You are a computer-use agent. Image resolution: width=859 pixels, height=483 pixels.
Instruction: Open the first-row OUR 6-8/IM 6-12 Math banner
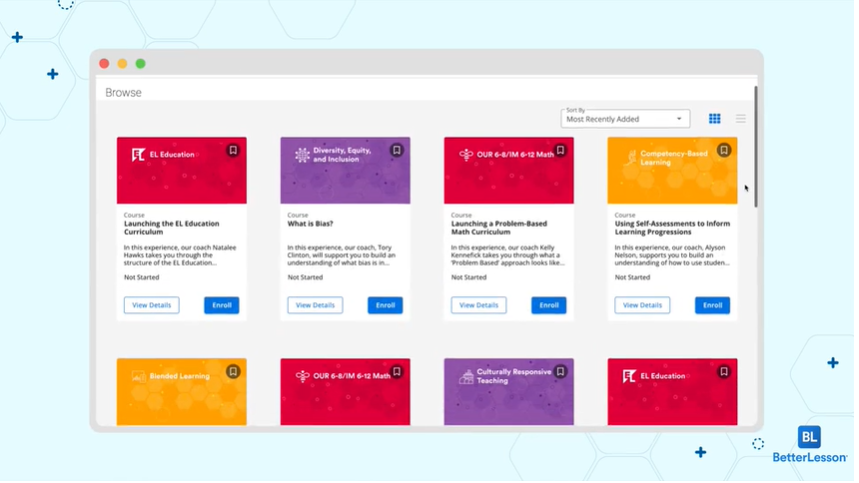click(512, 171)
